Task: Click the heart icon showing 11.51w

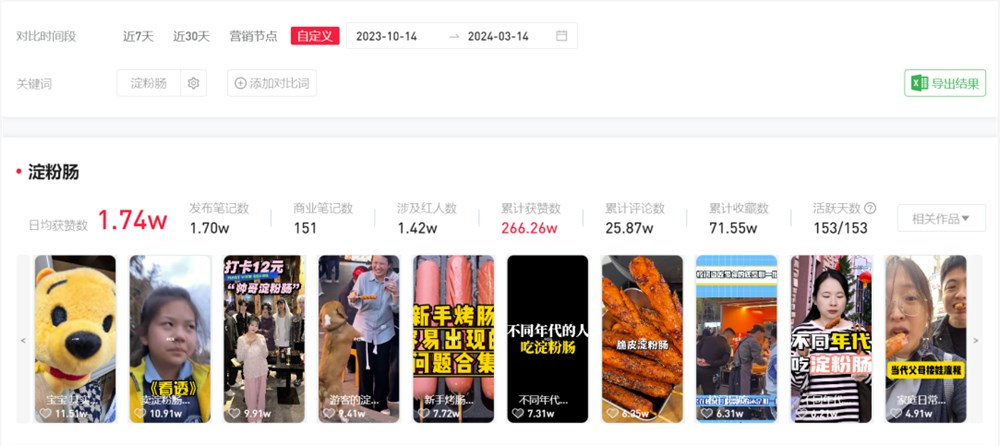Action: [45, 413]
